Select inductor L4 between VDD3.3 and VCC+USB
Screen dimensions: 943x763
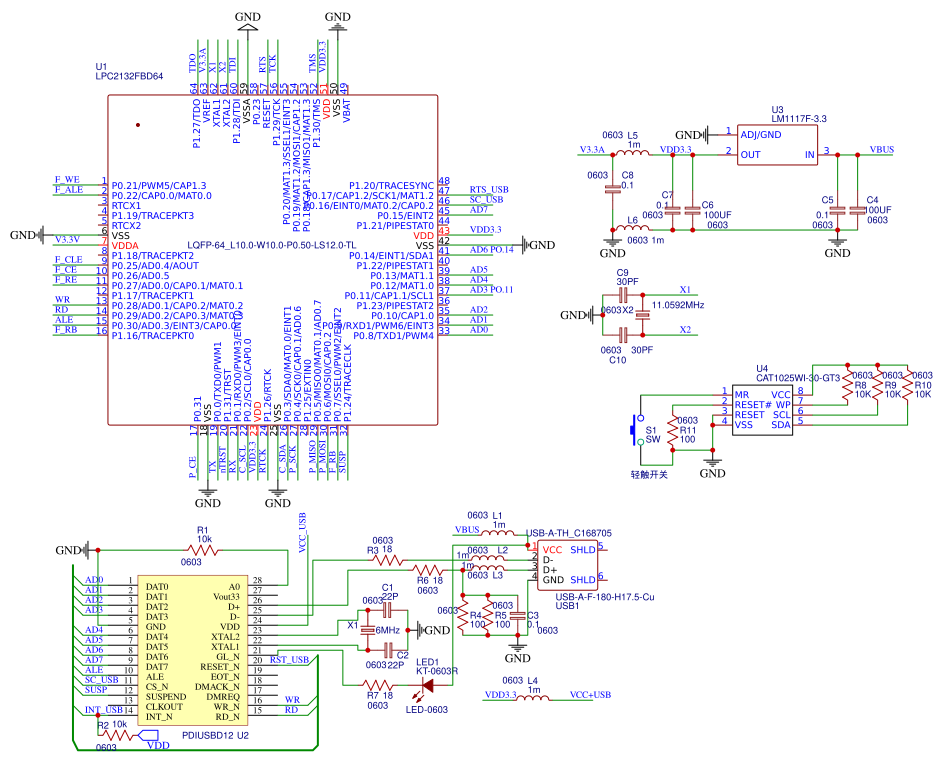click(533, 697)
